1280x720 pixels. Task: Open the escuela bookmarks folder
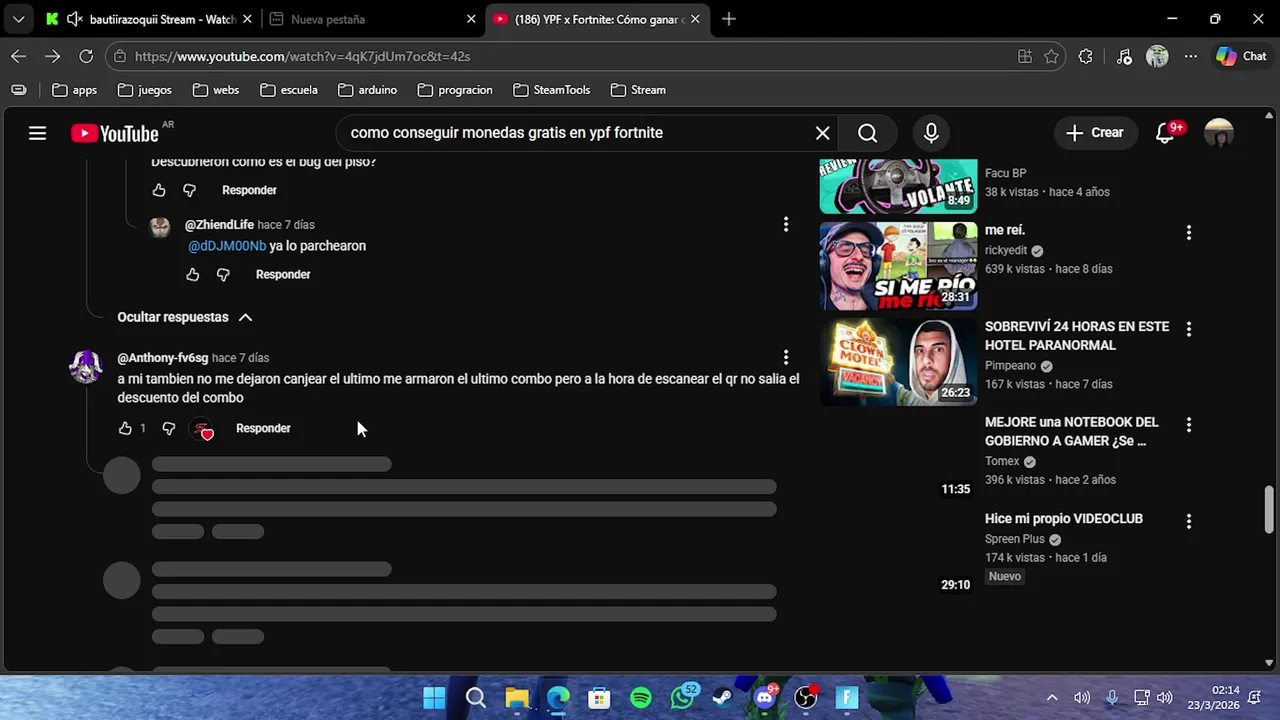[x=289, y=90]
